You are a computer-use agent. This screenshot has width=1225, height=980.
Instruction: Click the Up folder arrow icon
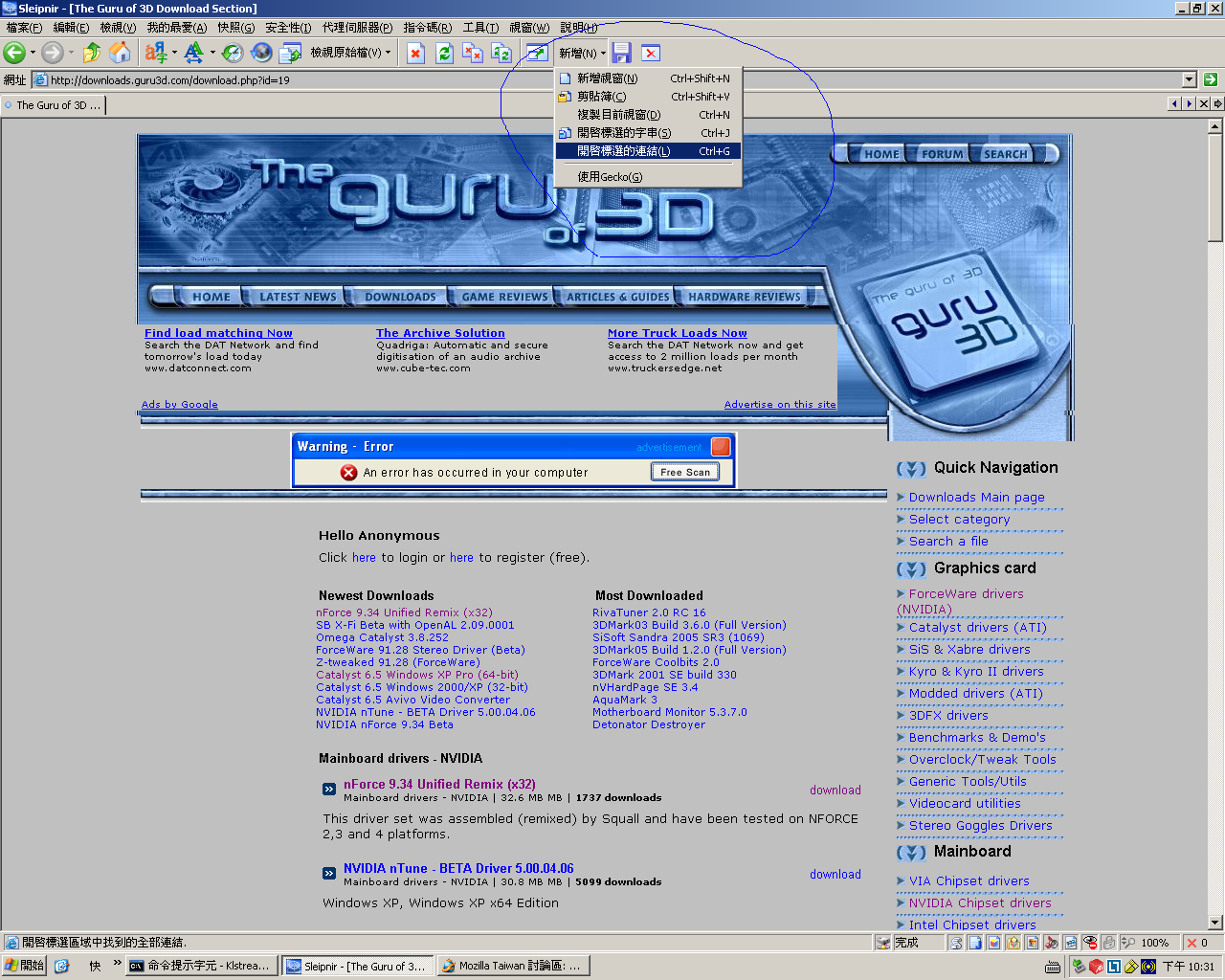pos(91,53)
